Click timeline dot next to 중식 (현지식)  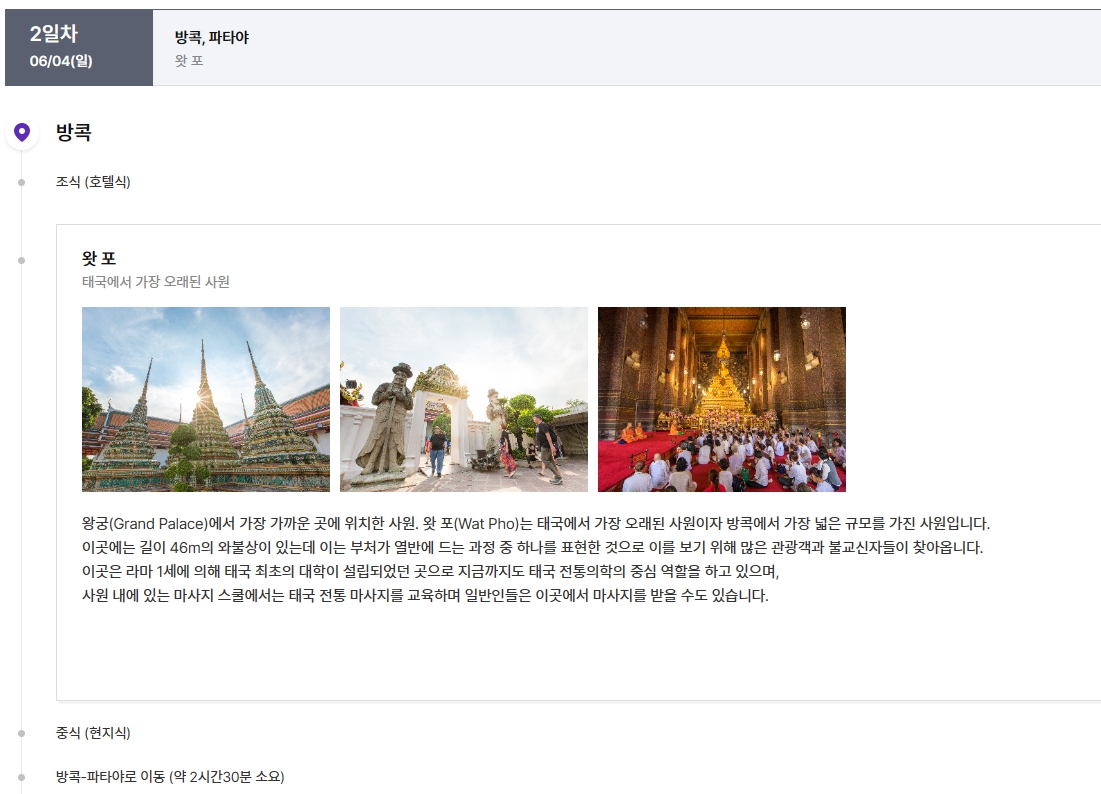(22, 734)
